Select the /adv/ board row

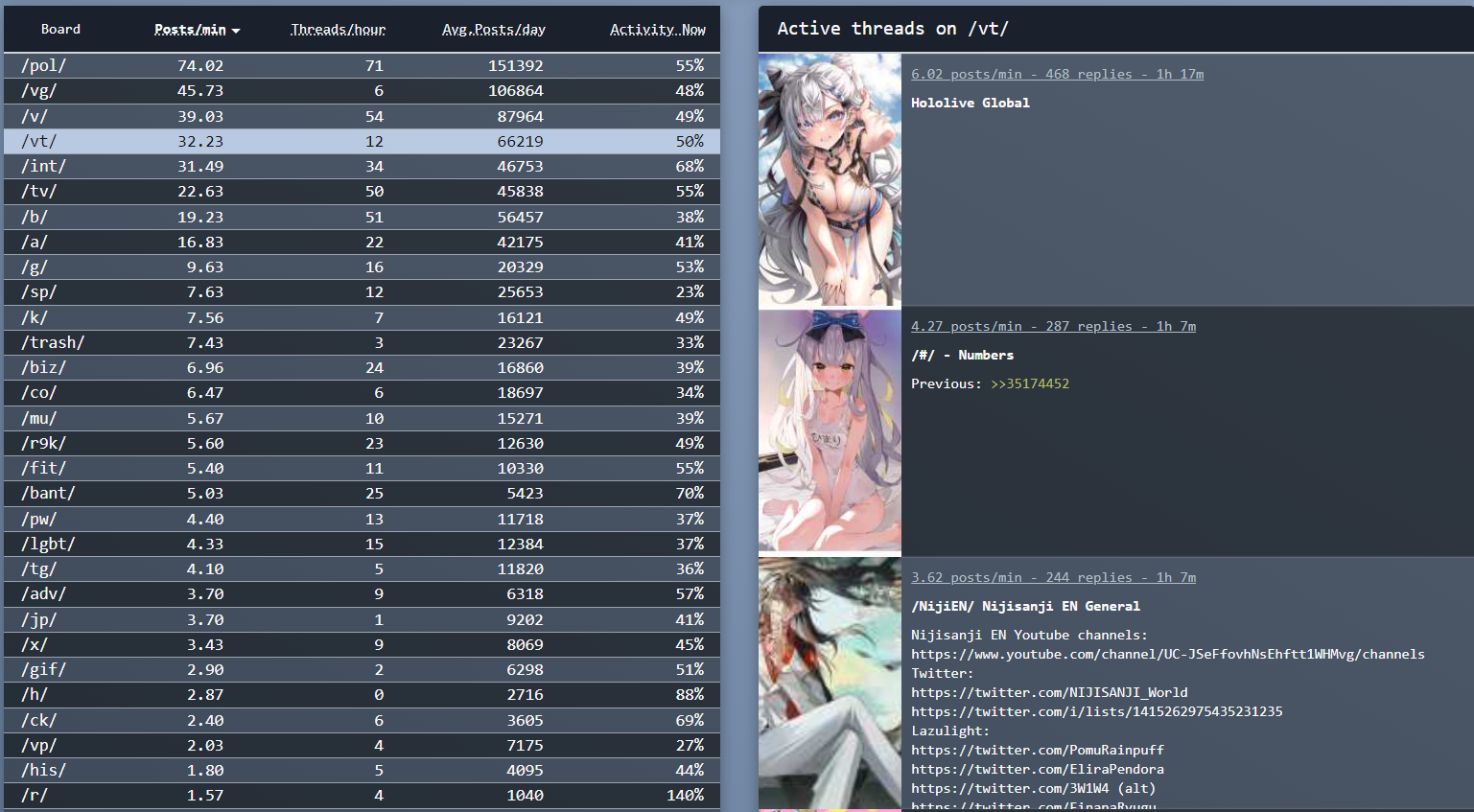point(362,594)
